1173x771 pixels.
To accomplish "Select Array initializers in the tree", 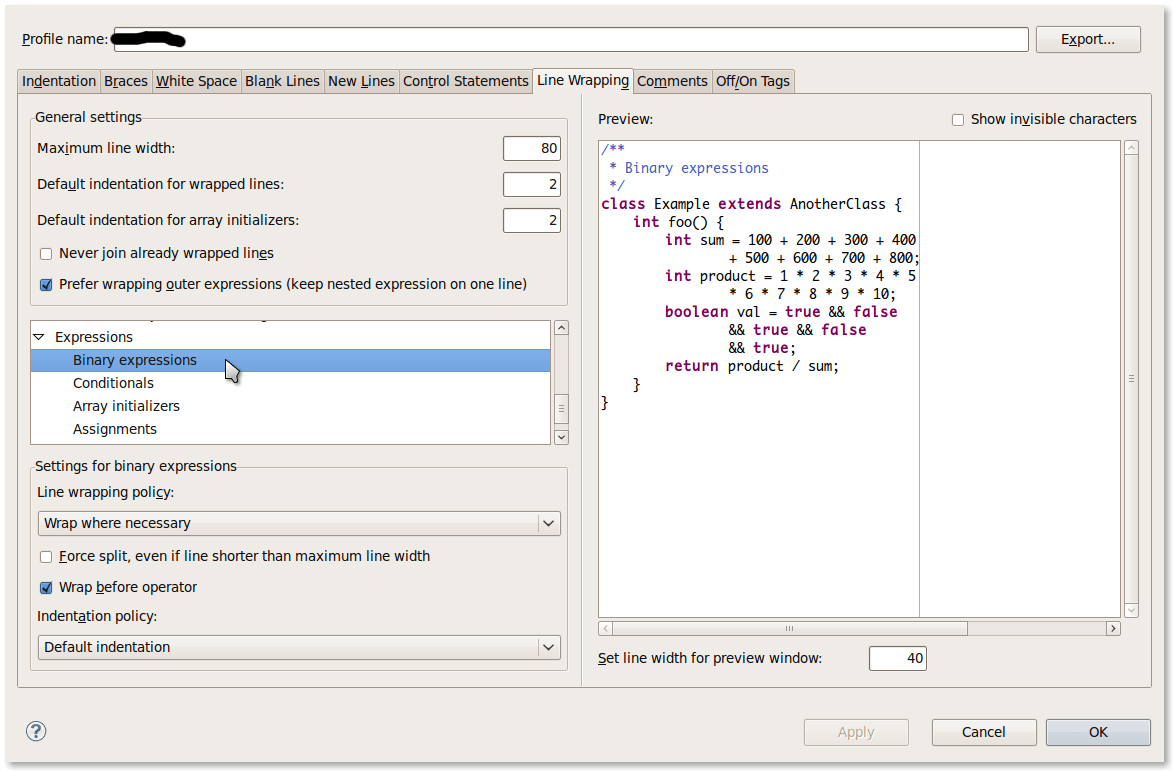I will (x=290, y=407).
